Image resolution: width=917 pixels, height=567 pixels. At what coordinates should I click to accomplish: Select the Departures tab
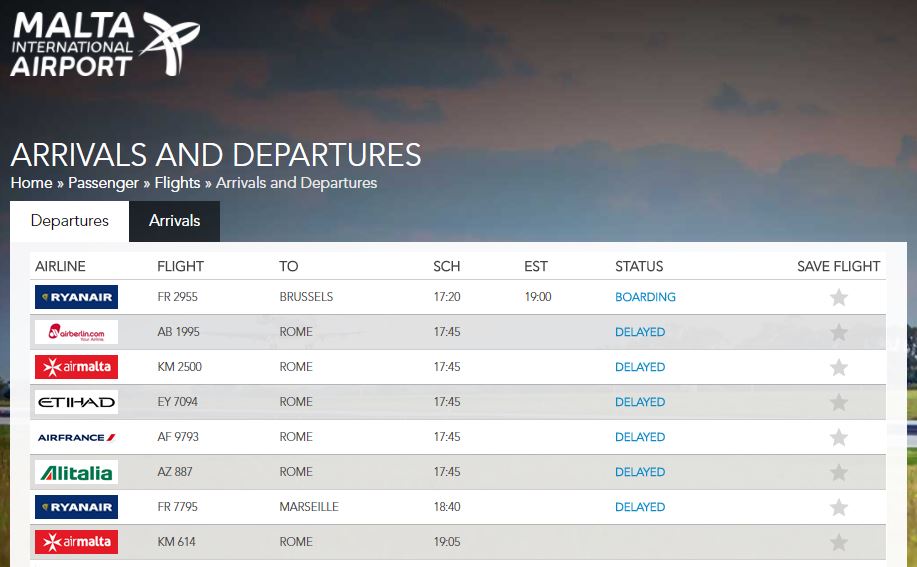point(70,221)
